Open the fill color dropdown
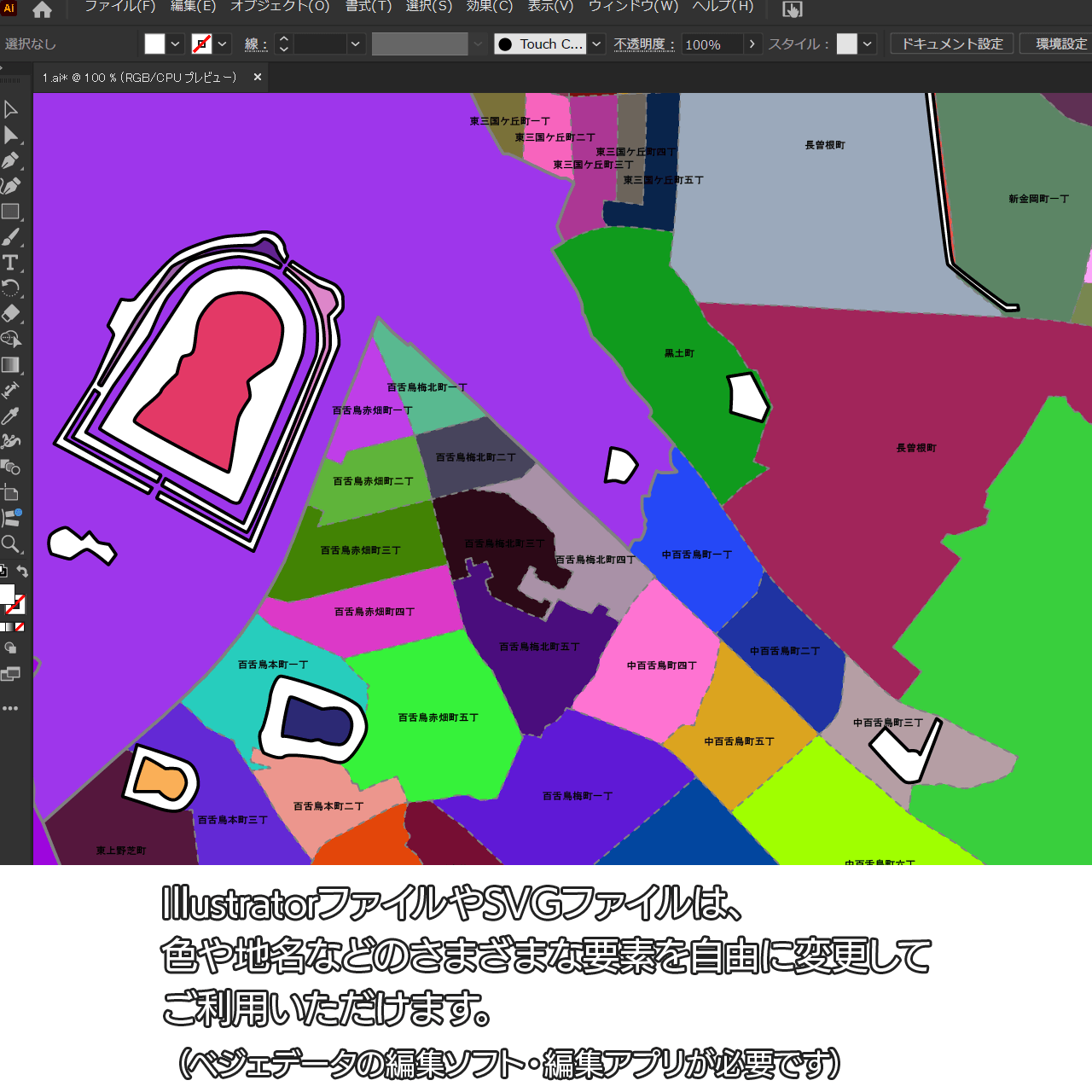The image size is (1092, 1092). [175, 44]
